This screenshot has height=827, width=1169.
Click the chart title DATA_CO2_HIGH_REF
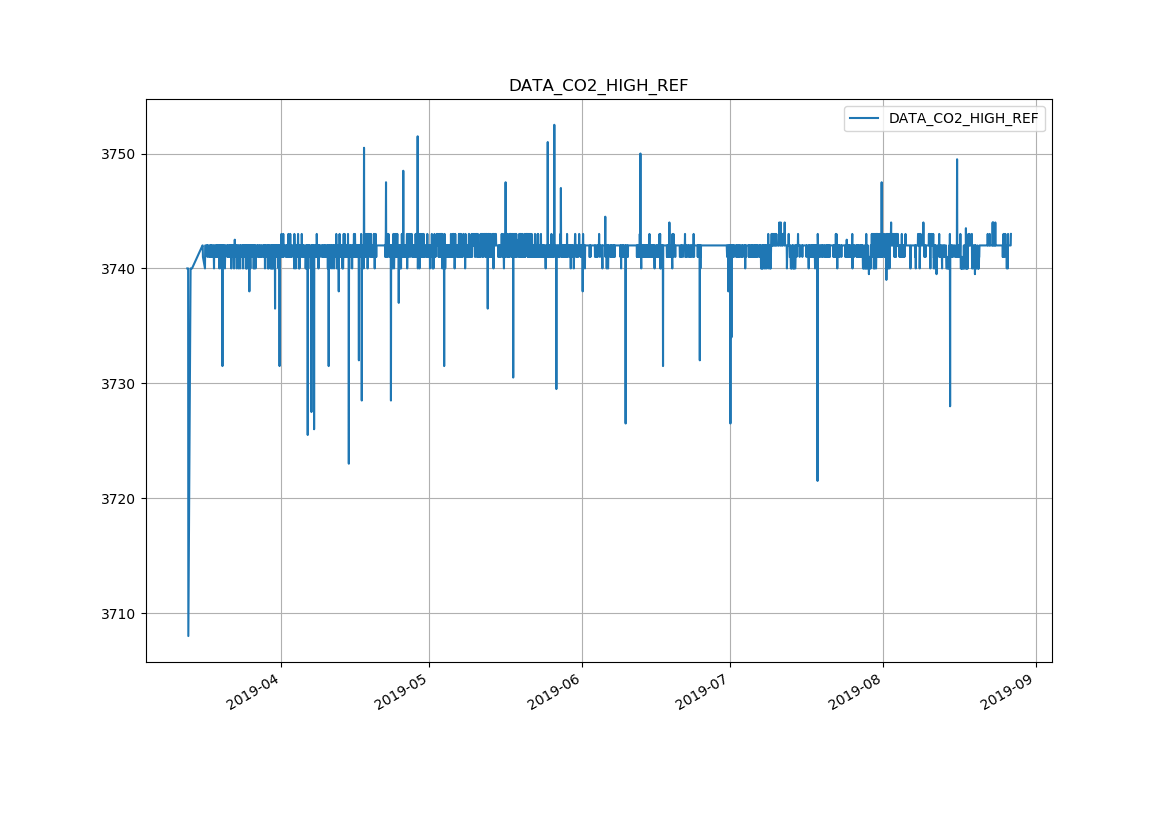[598, 86]
